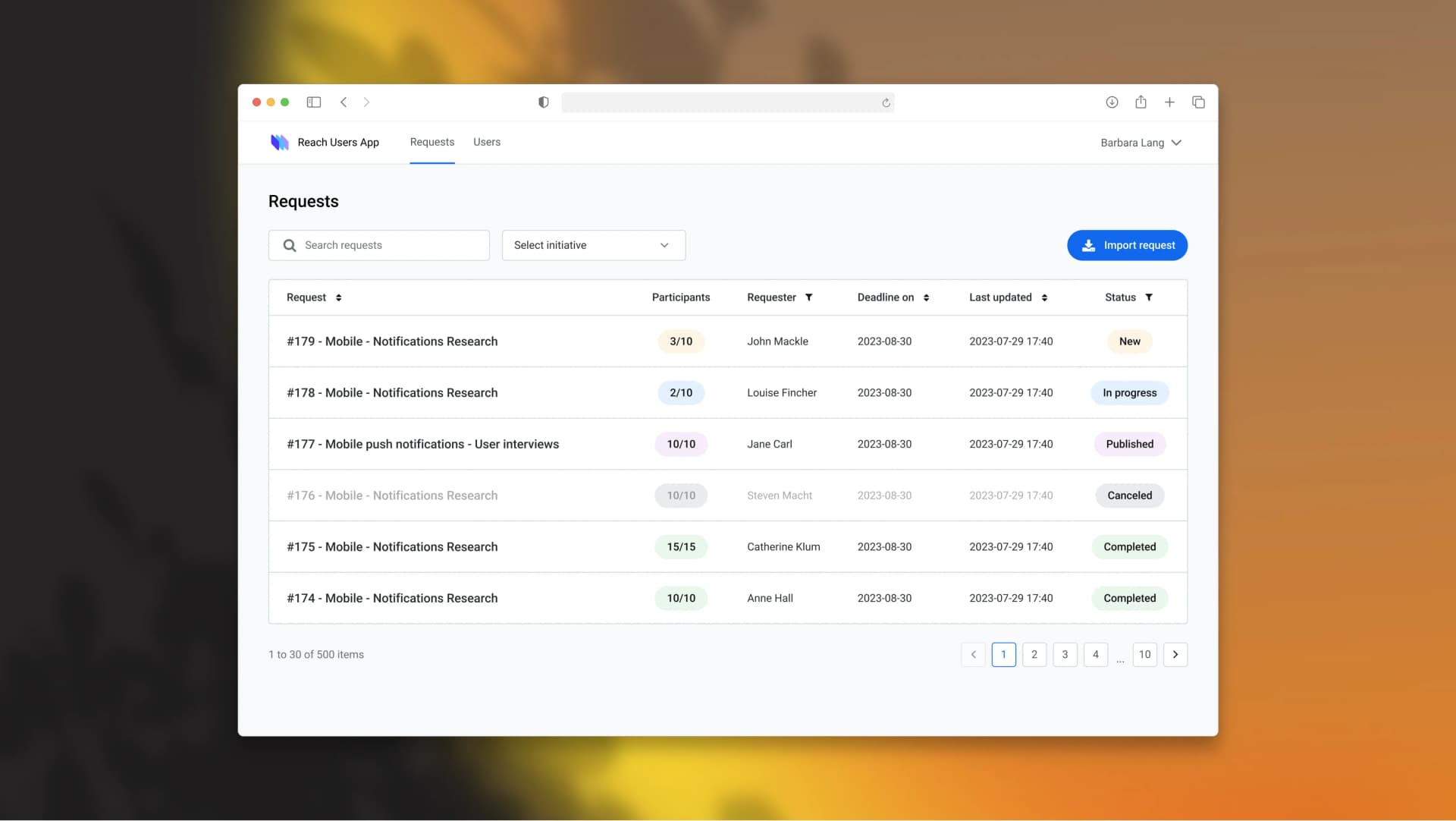
Task: Click the Completed badge for Anne Hall
Action: (x=1130, y=599)
